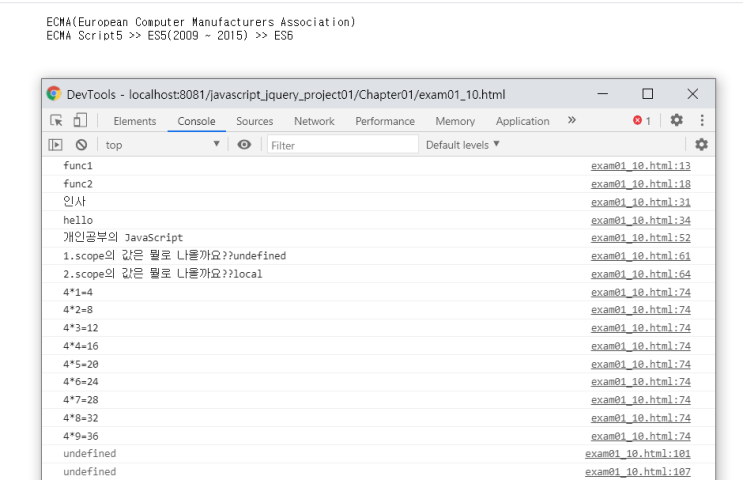
Task: Select the 4*6=24 console output
Action: click(x=81, y=382)
